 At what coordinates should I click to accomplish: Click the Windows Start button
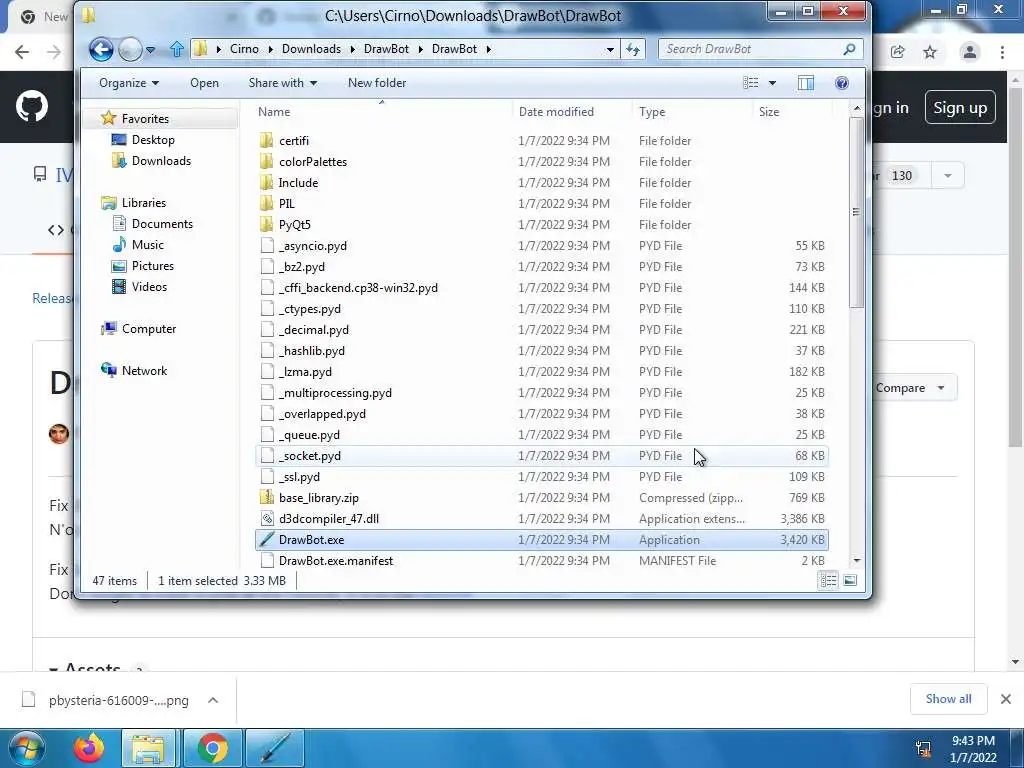pyautogui.click(x=27, y=748)
